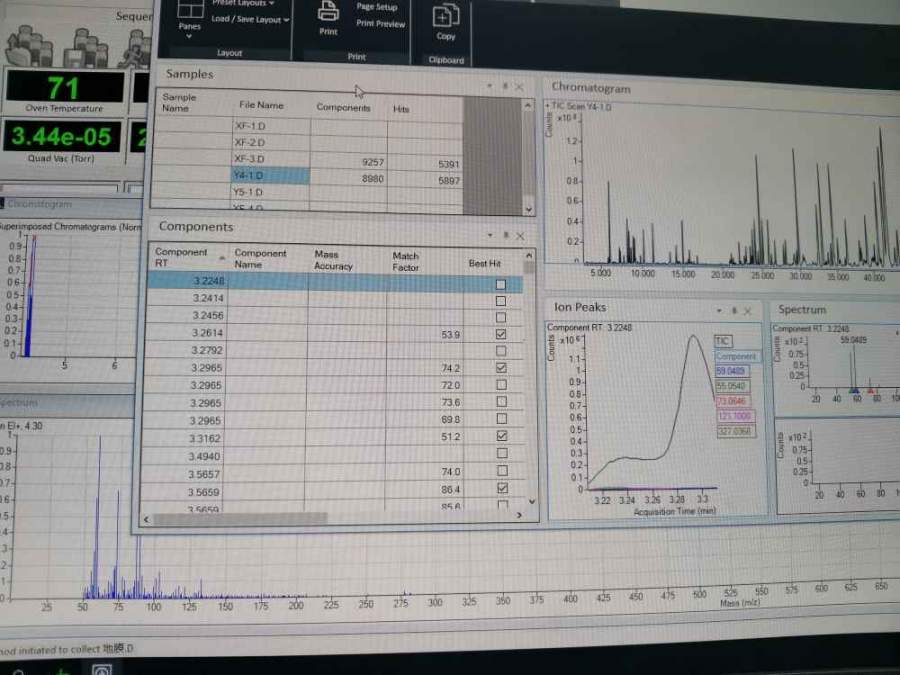Click the pin icon on Samples panel
This screenshot has height=675, width=900.
pos(503,87)
